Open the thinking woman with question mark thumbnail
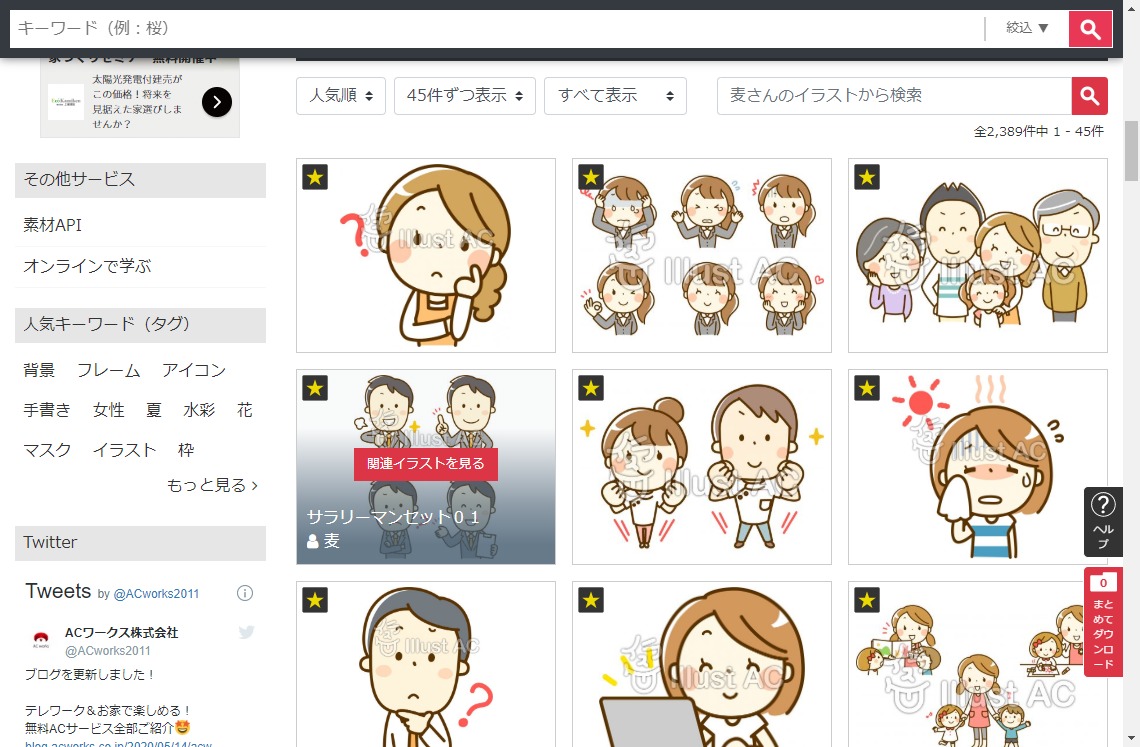Screen dimensions: 1140x747 click(x=426, y=256)
